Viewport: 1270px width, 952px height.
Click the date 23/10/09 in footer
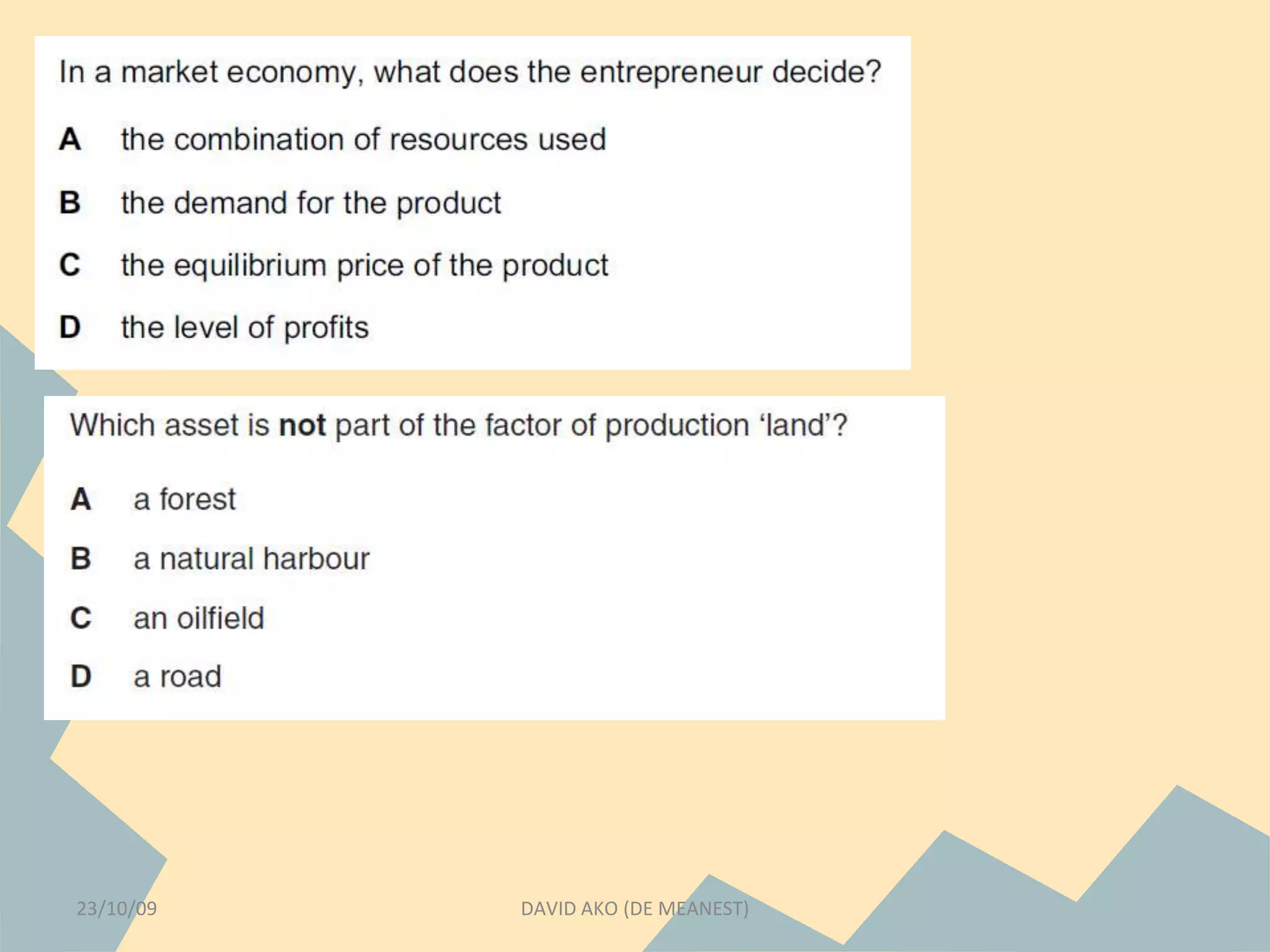(117, 909)
